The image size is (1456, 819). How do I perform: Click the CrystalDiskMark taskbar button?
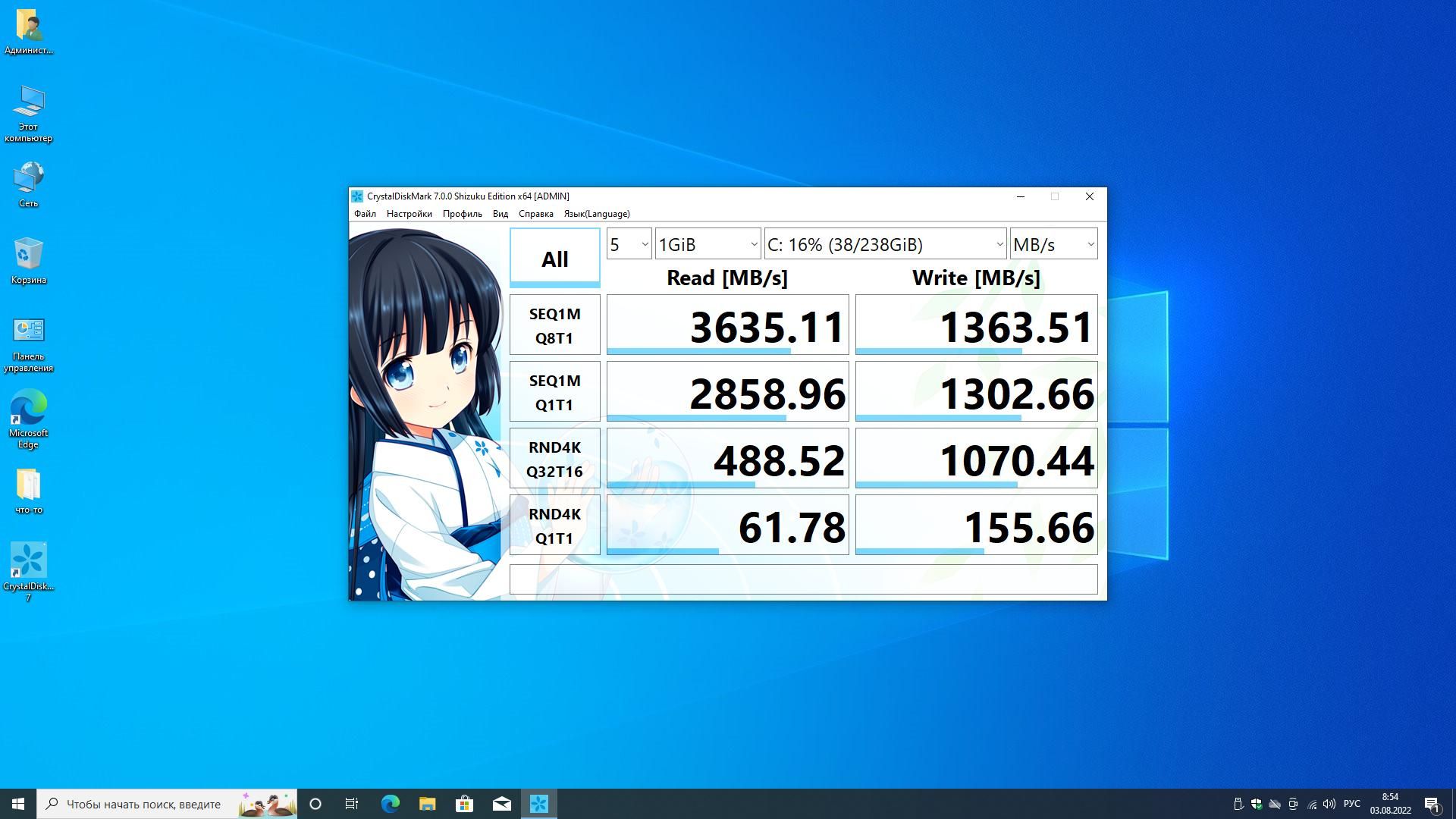point(538,804)
